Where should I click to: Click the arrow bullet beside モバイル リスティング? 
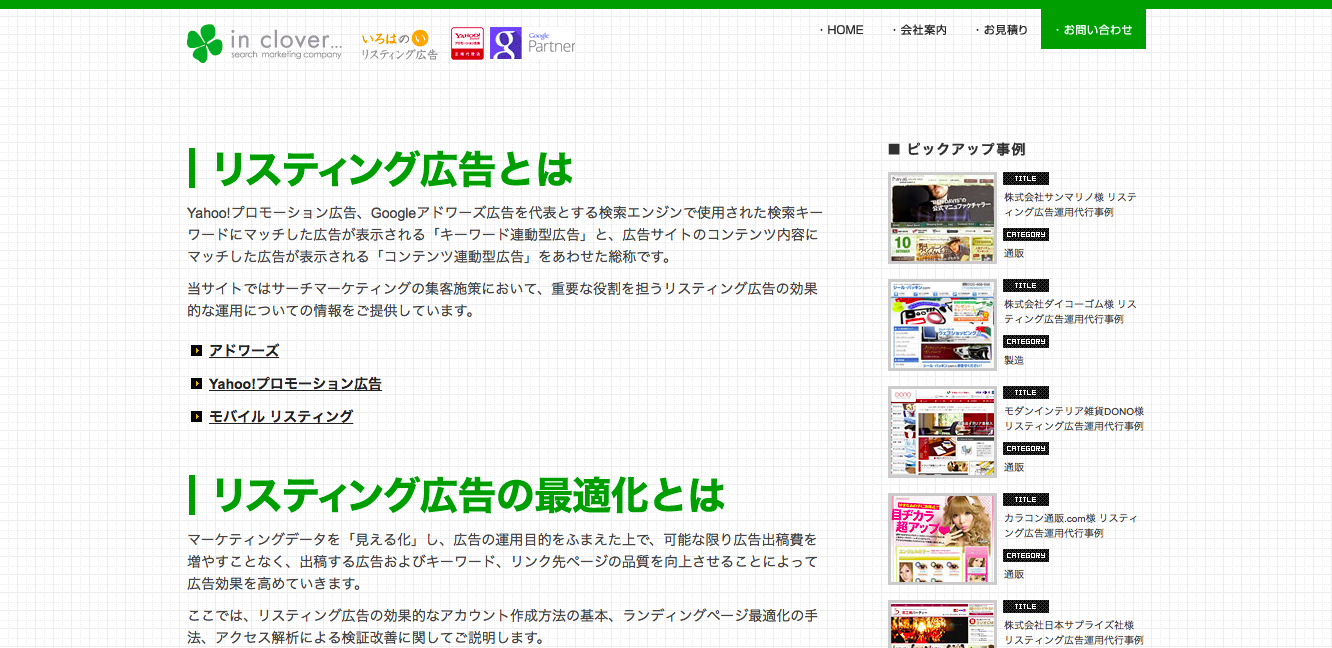pos(196,417)
